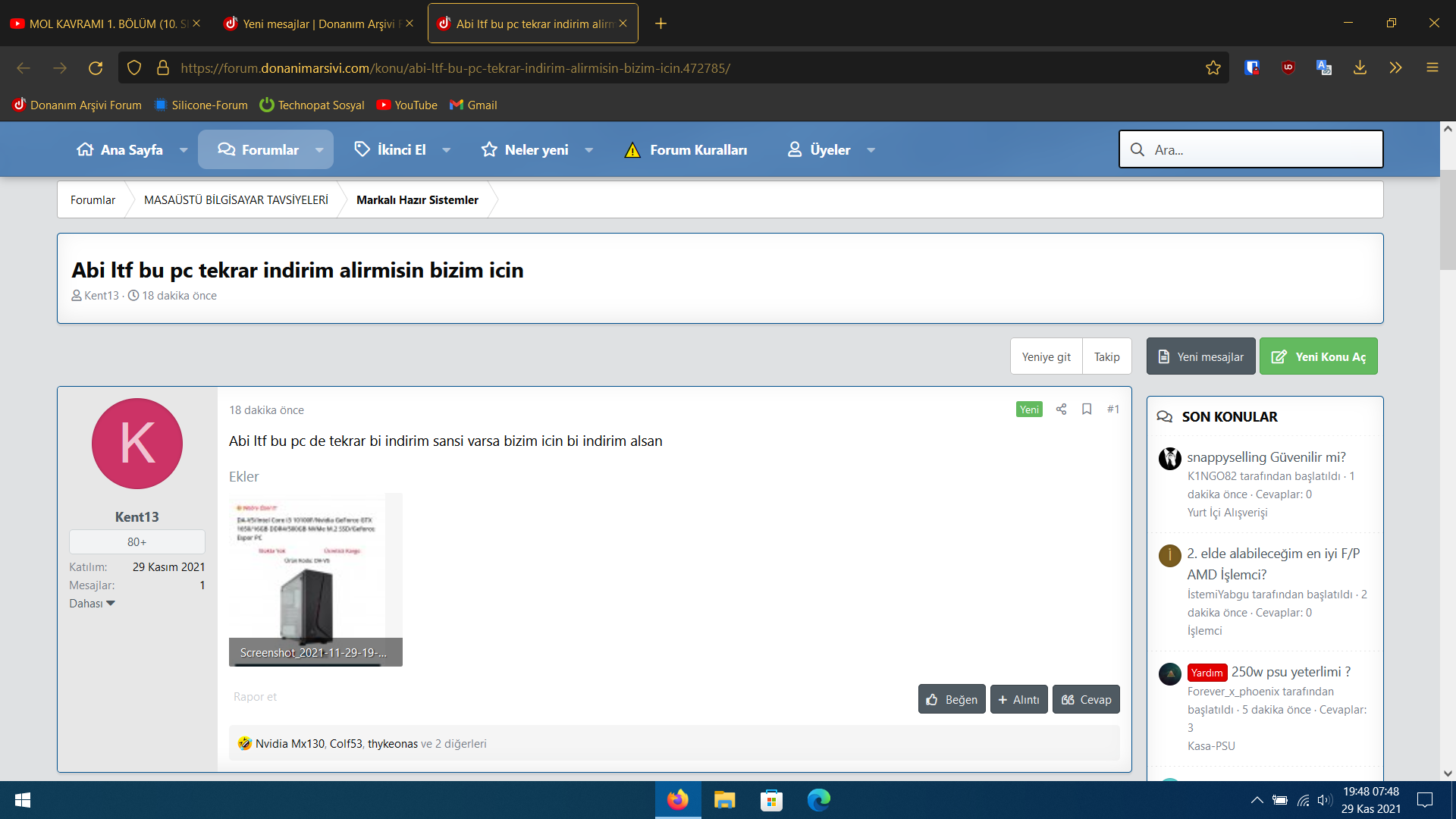This screenshot has height=819, width=1456.
Task: Click the Takip button
Action: pyautogui.click(x=1107, y=356)
